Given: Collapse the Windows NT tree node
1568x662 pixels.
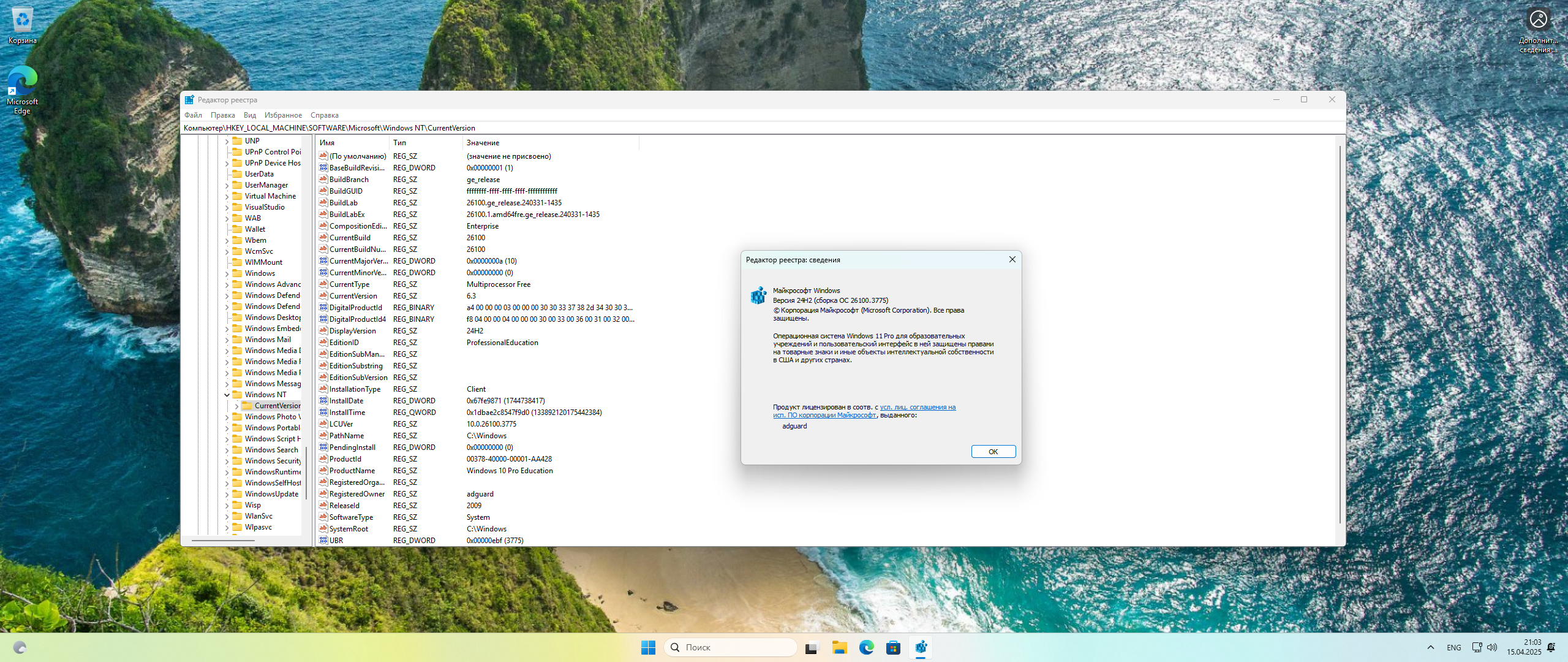Looking at the screenshot, I should click(227, 394).
